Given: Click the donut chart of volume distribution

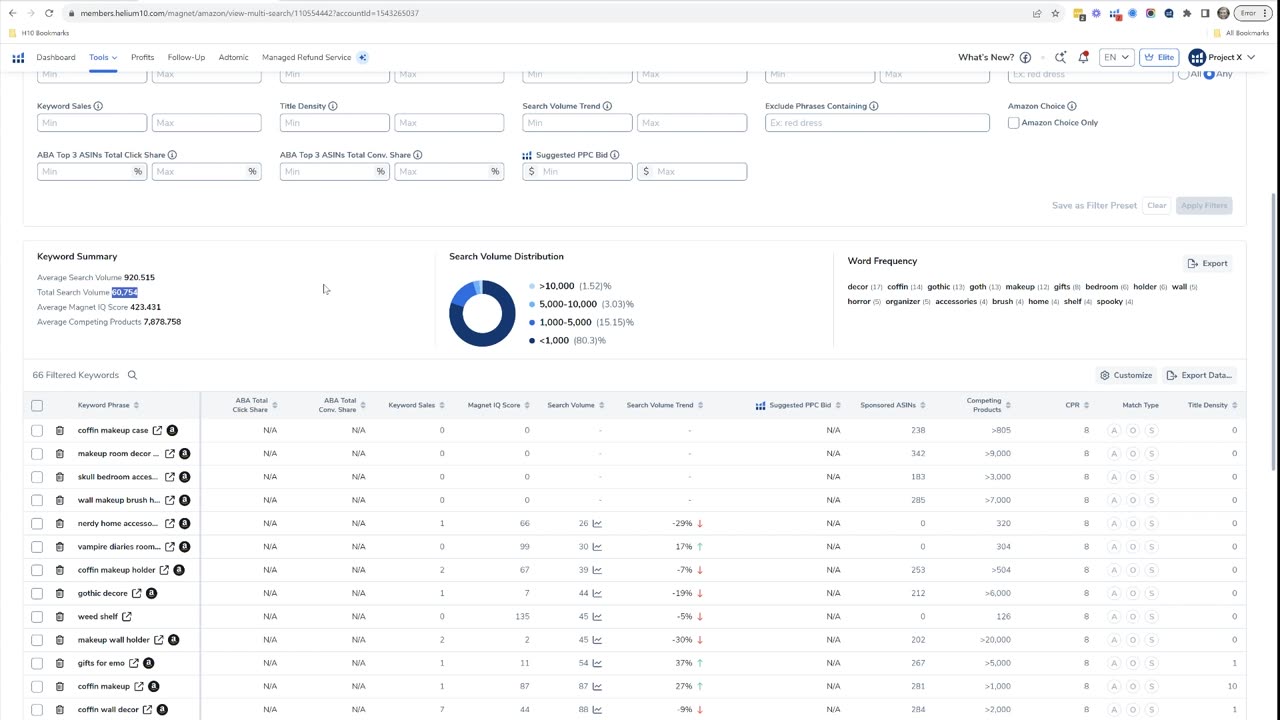Looking at the screenshot, I should click(482, 313).
